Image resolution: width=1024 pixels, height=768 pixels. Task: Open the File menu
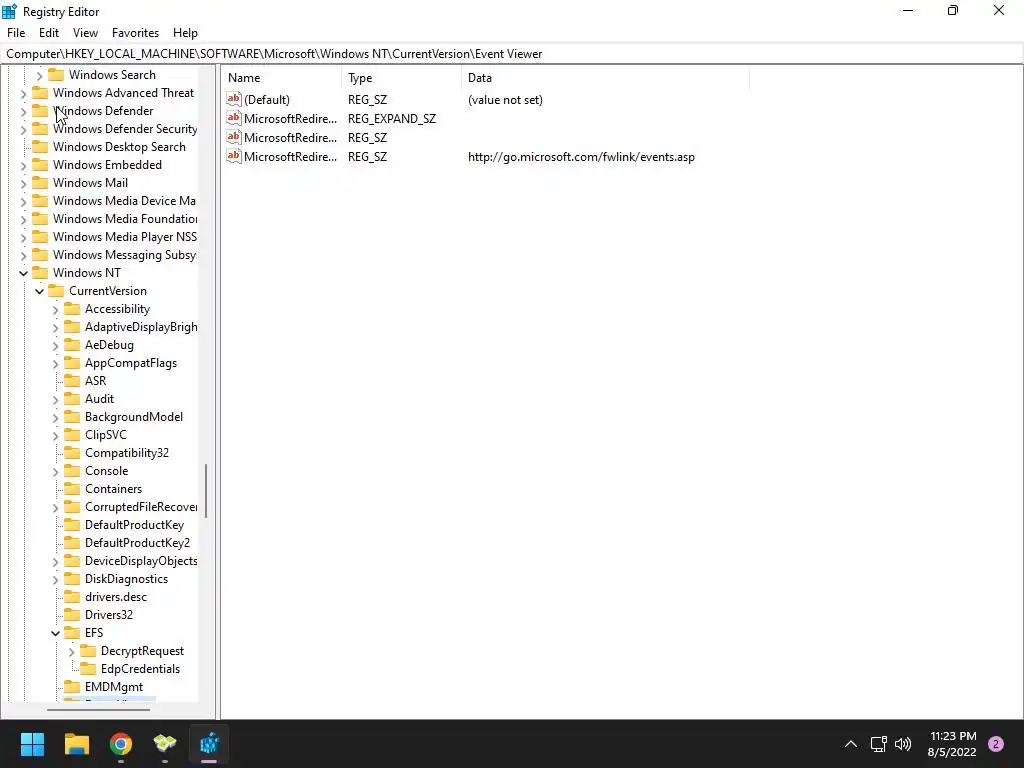coord(16,33)
